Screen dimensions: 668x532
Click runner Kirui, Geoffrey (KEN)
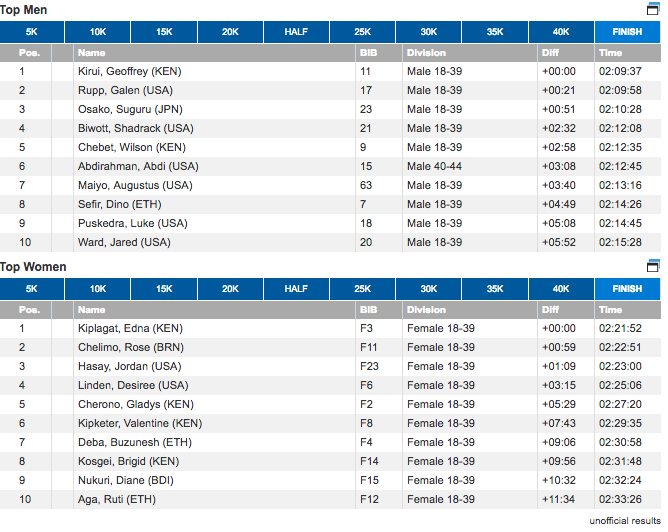(x=130, y=72)
